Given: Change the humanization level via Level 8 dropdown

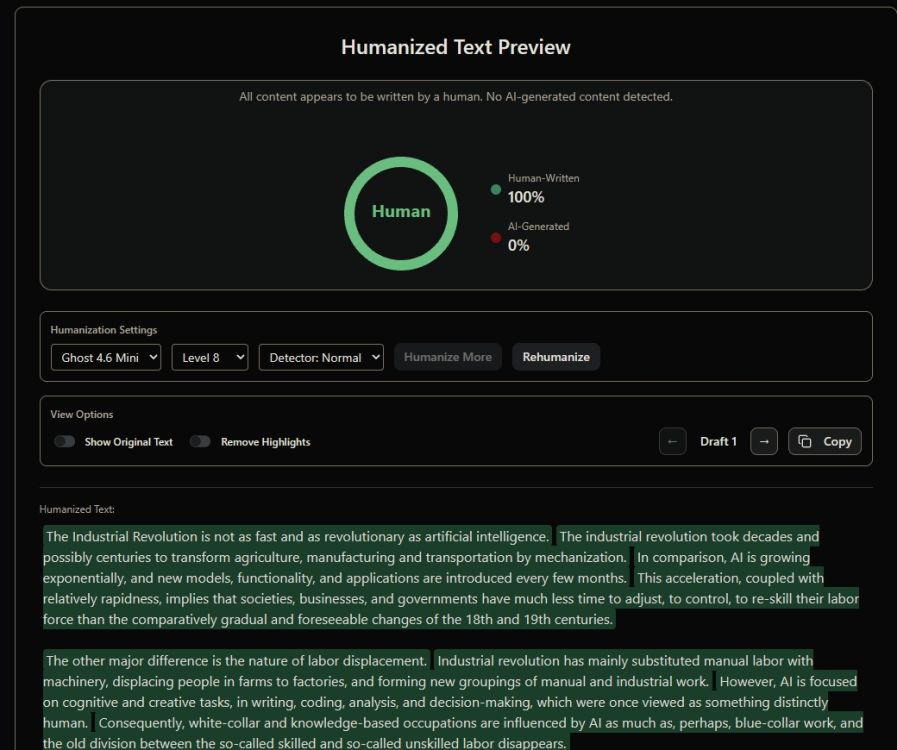Looking at the screenshot, I should 209,357.
